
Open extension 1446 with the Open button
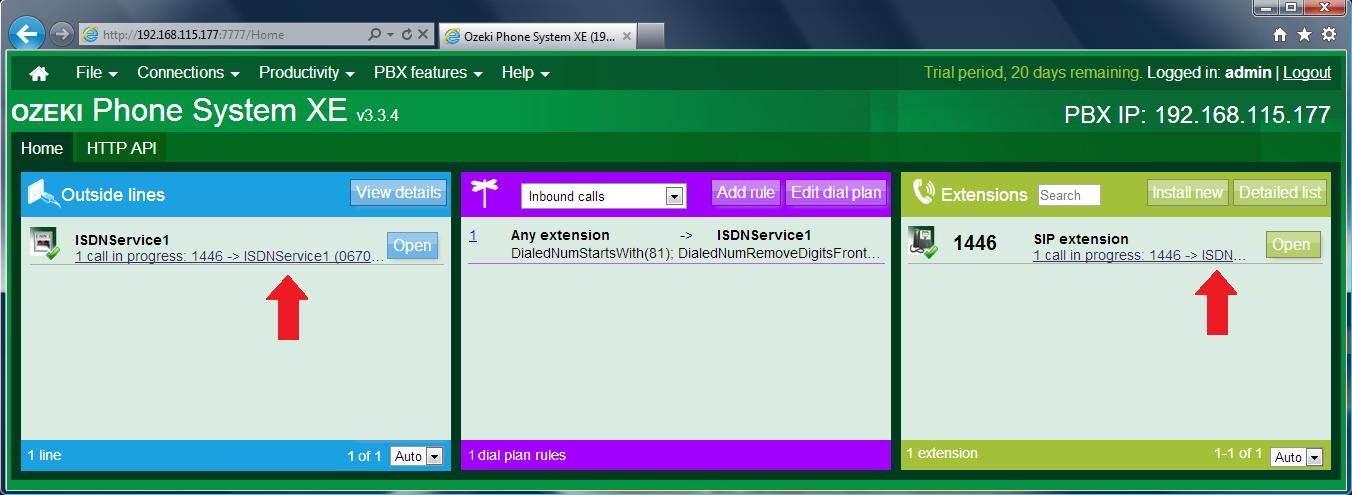(1293, 245)
